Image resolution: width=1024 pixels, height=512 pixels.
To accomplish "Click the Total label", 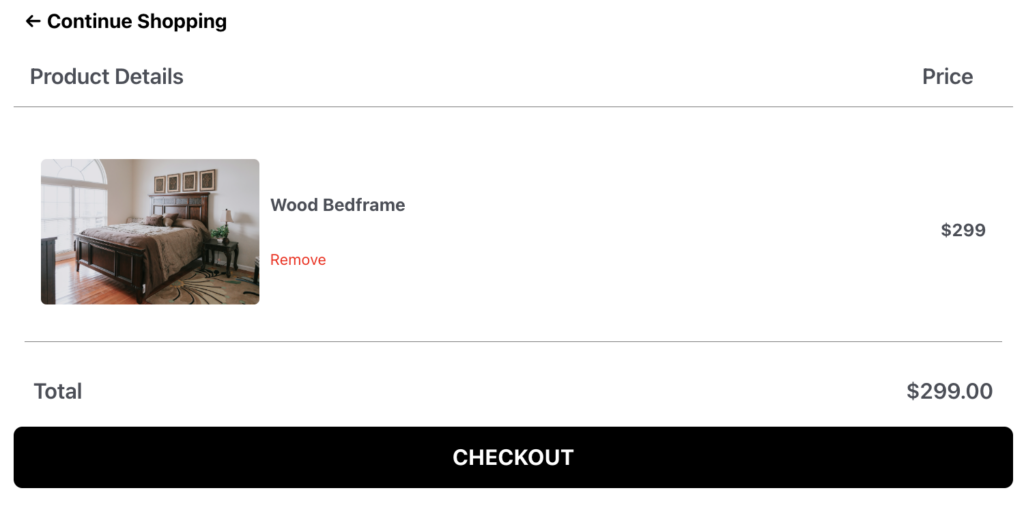I will (58, 391).
